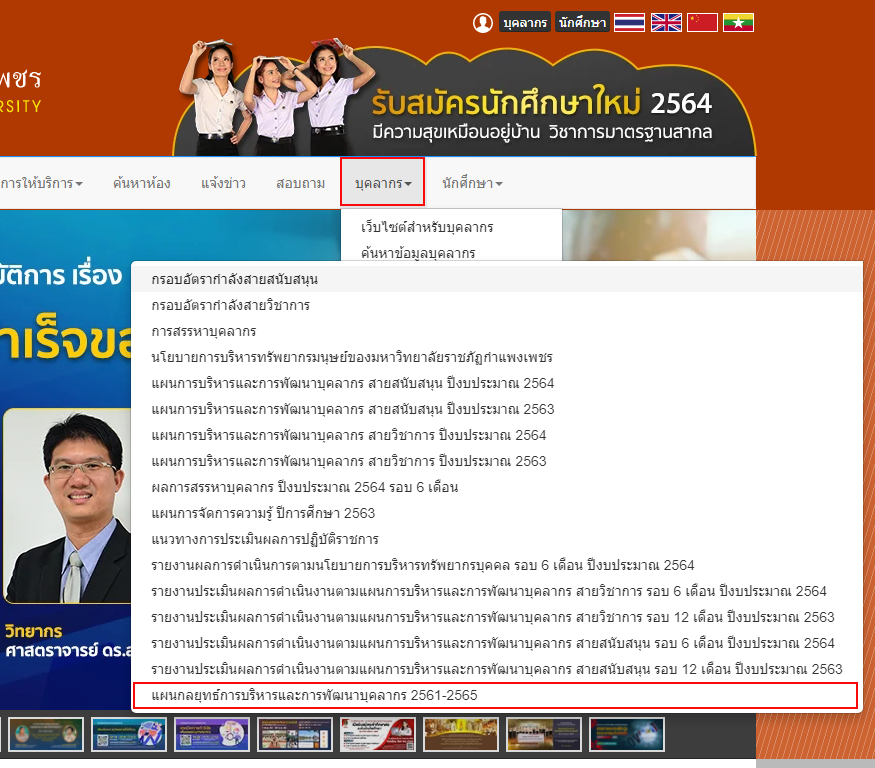This screenshot has height=768, width=875.
Task: Open the ค้นหาห้อง menu item
Action: click(142, 183)
